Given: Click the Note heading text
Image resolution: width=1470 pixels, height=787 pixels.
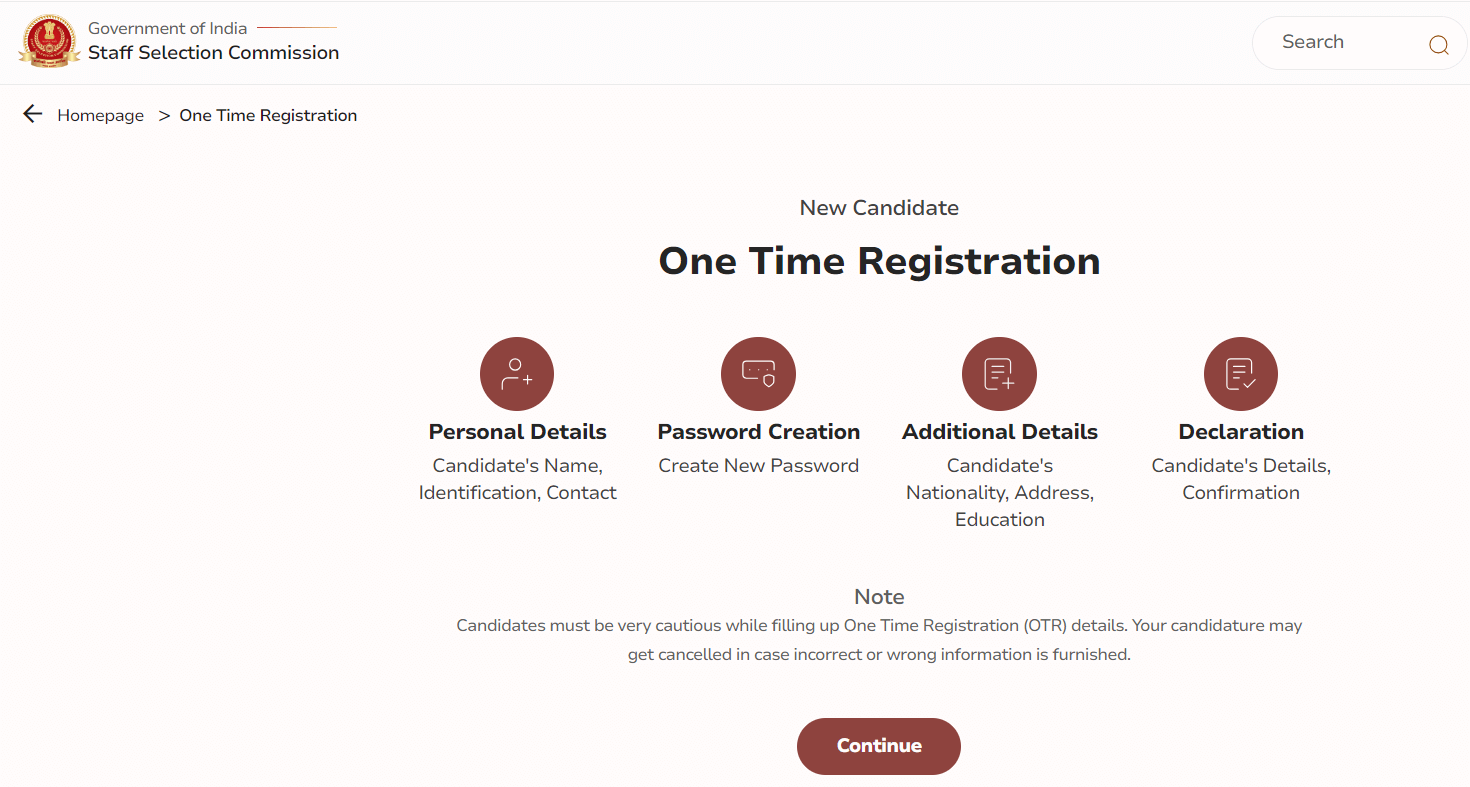Looking at the screenshot, I should (x=879, y=597).
